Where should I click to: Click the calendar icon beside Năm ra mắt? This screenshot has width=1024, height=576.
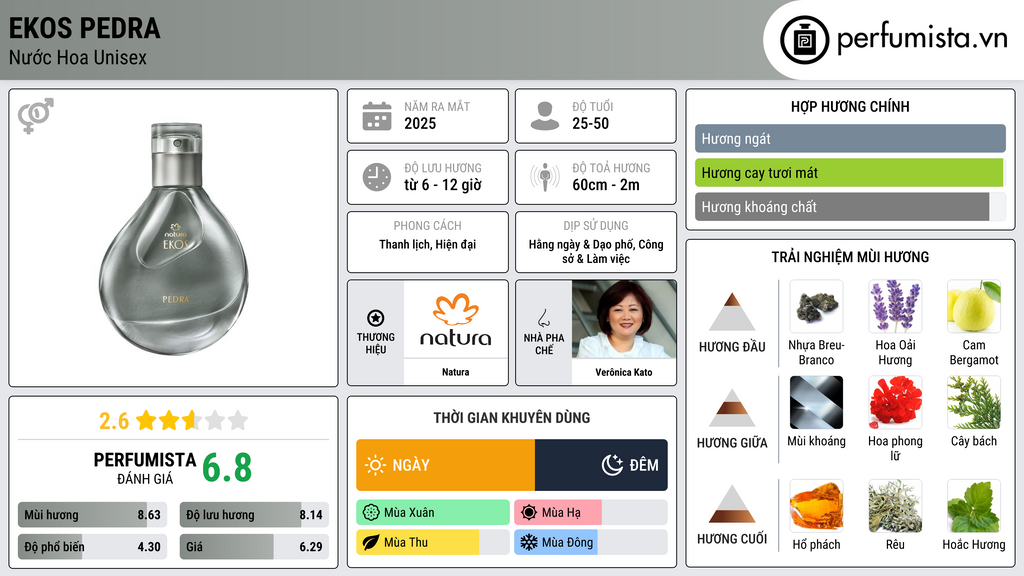(x=377, y=116)
